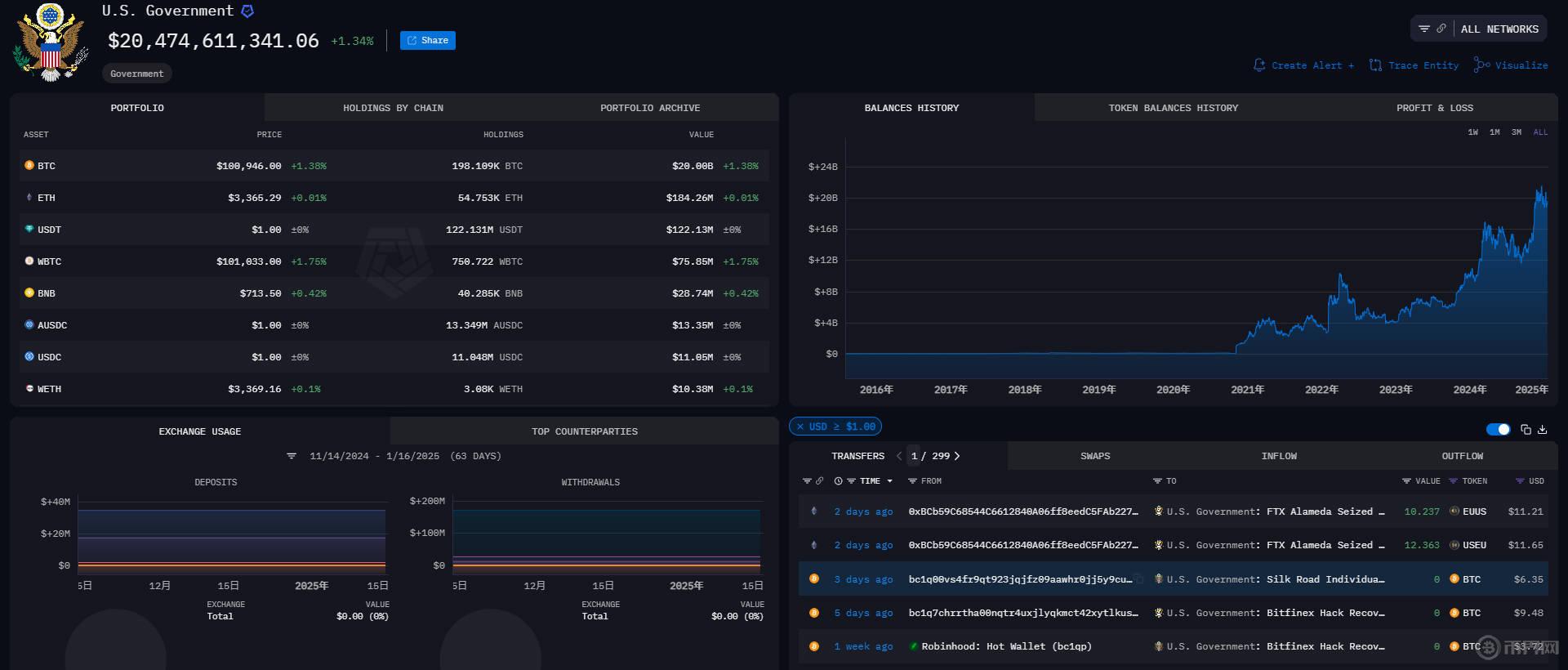Open the SWAPS tab in transfers panel
Viewport: 1568px width, 670px height.
(x=1095, y=456)
